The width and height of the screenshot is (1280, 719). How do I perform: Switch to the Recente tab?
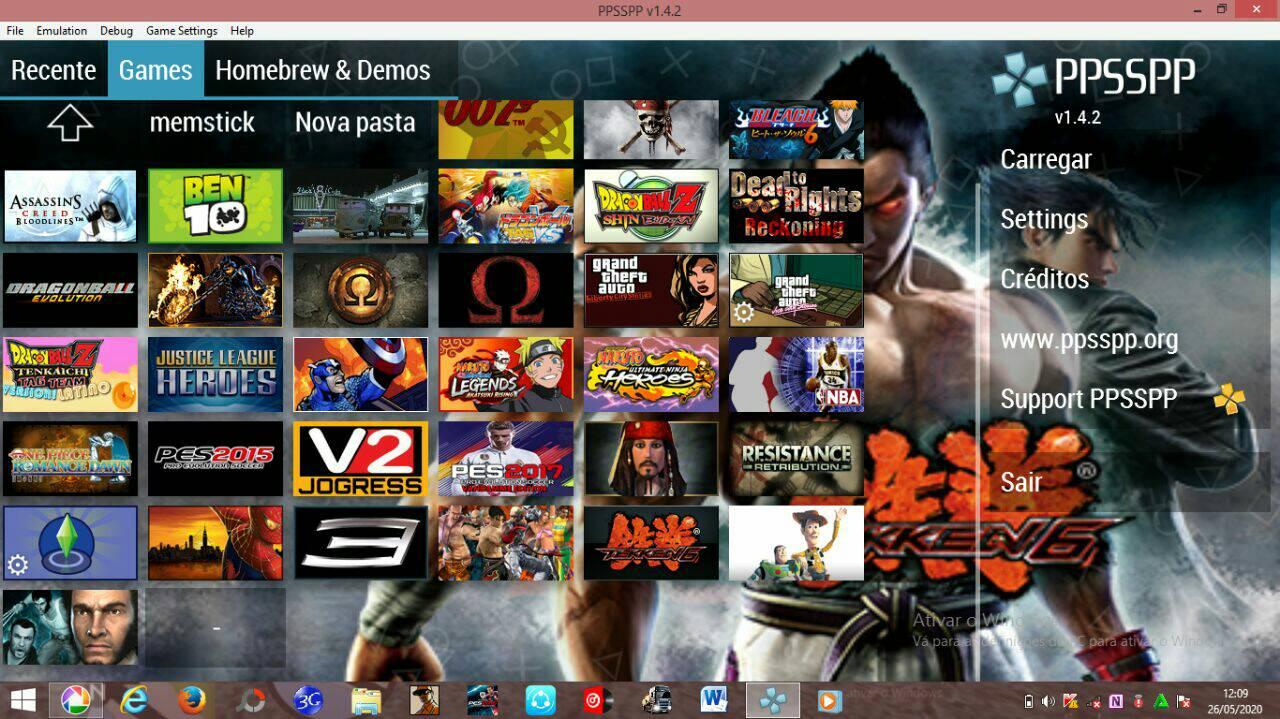[54, 70]
